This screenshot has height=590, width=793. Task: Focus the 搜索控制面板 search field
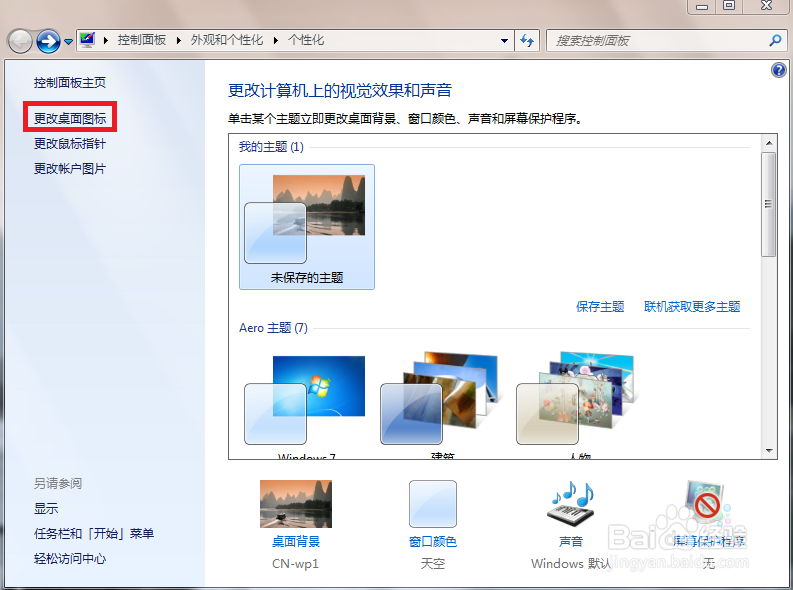tap(657, 40)
